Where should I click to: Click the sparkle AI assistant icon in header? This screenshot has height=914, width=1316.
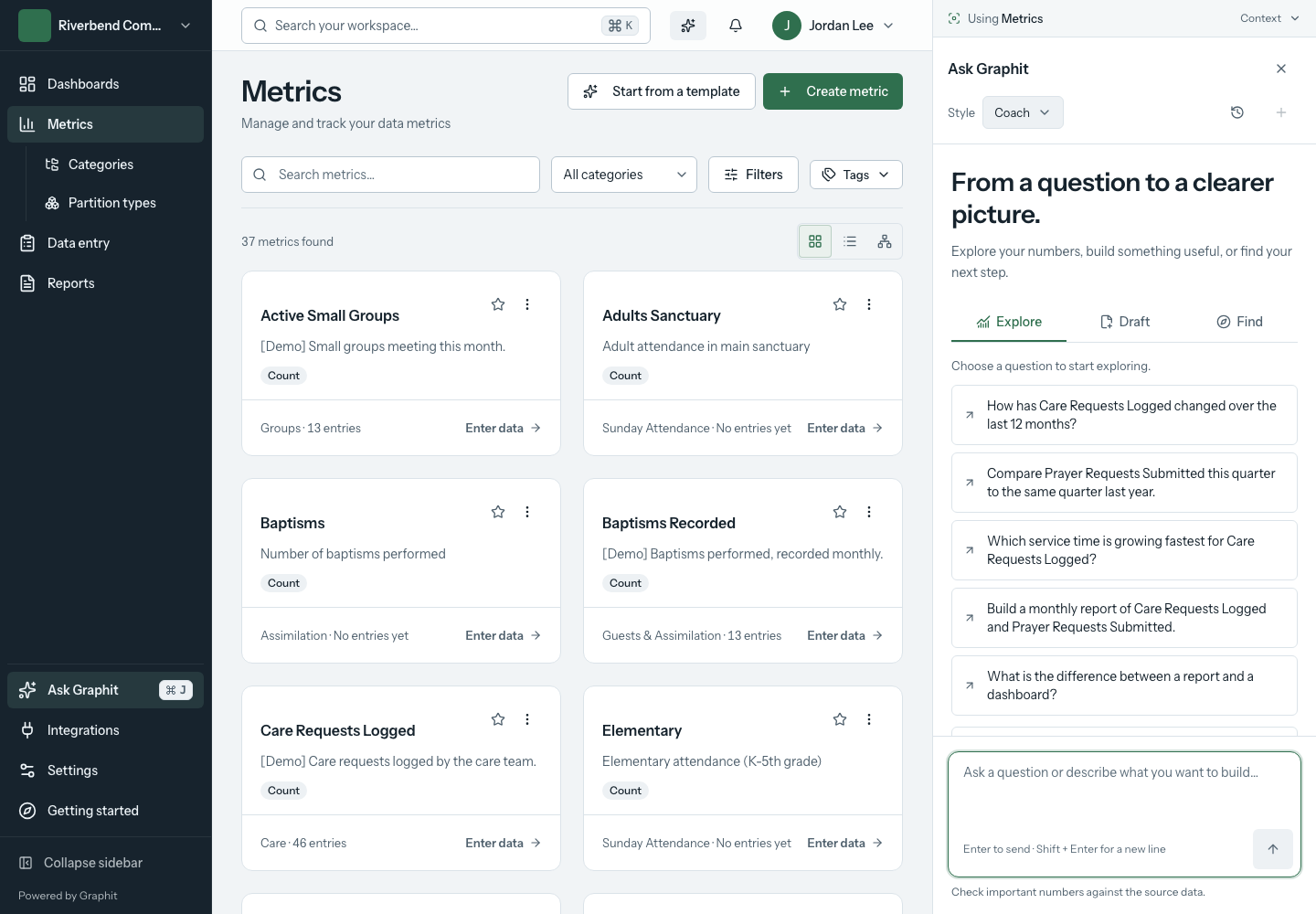pos(688,26)
